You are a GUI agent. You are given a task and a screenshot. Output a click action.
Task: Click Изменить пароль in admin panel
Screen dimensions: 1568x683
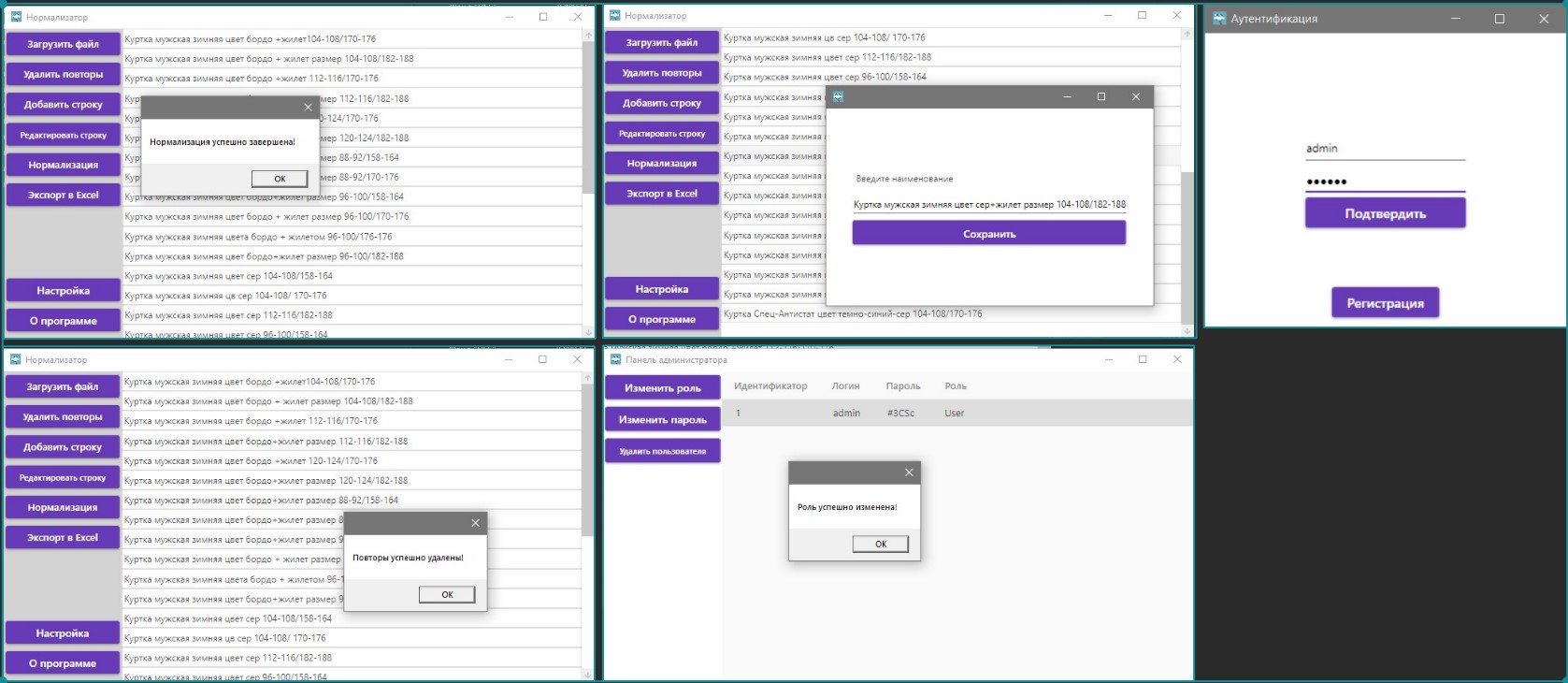(662, 419)
